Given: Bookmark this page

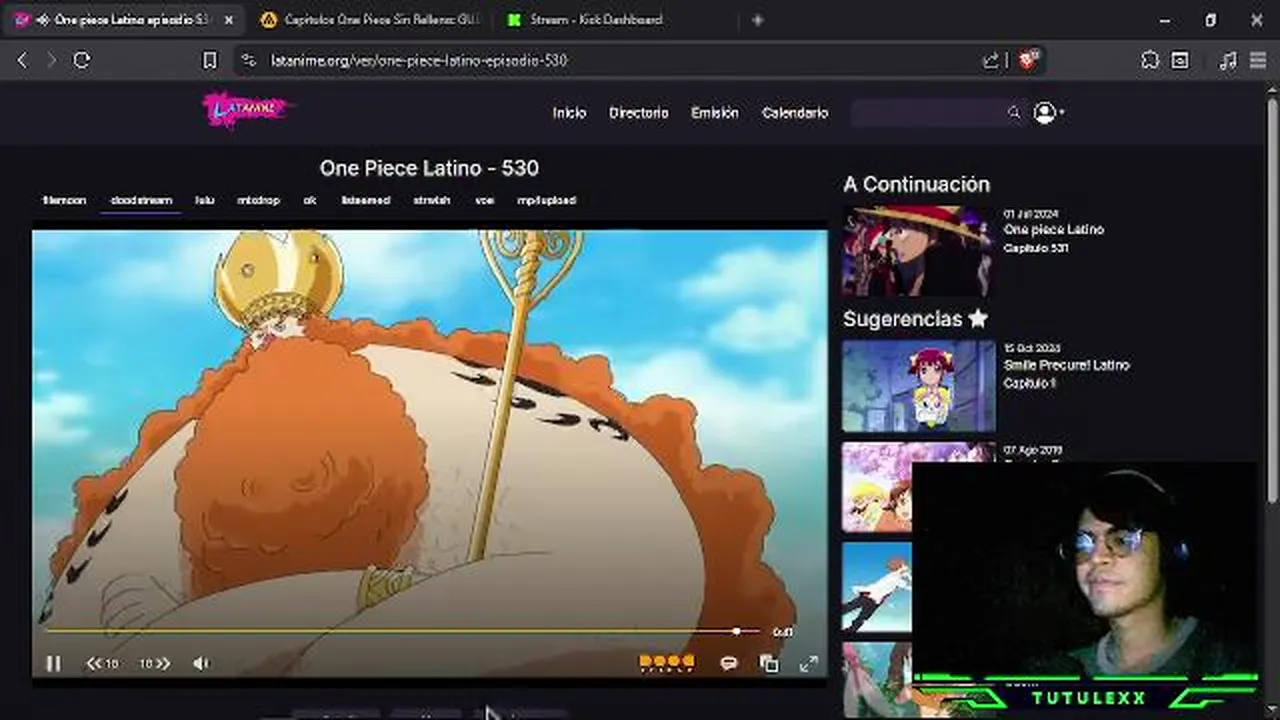Looking at the screenshot, I should [x=209, y=60].
